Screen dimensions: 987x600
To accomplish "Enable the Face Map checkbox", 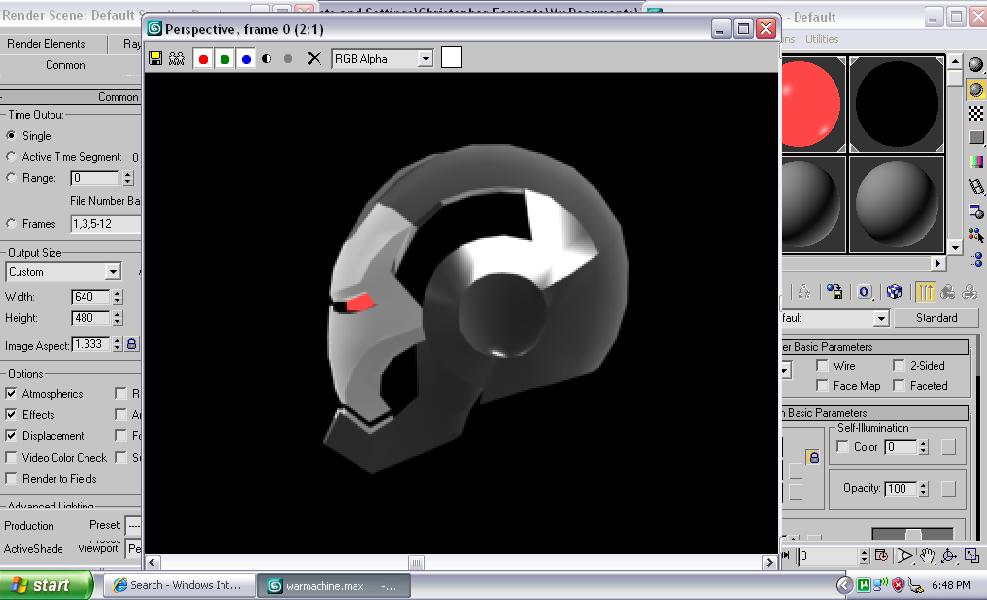I will tap(822, 385).
